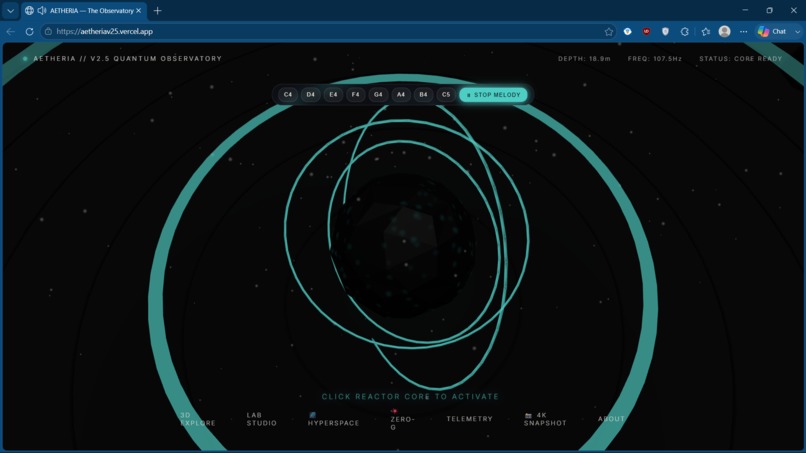Open the browser profile avatar
Image resolution: width=806 pixels, height=453 pixels.
click(x=725, y=31)
